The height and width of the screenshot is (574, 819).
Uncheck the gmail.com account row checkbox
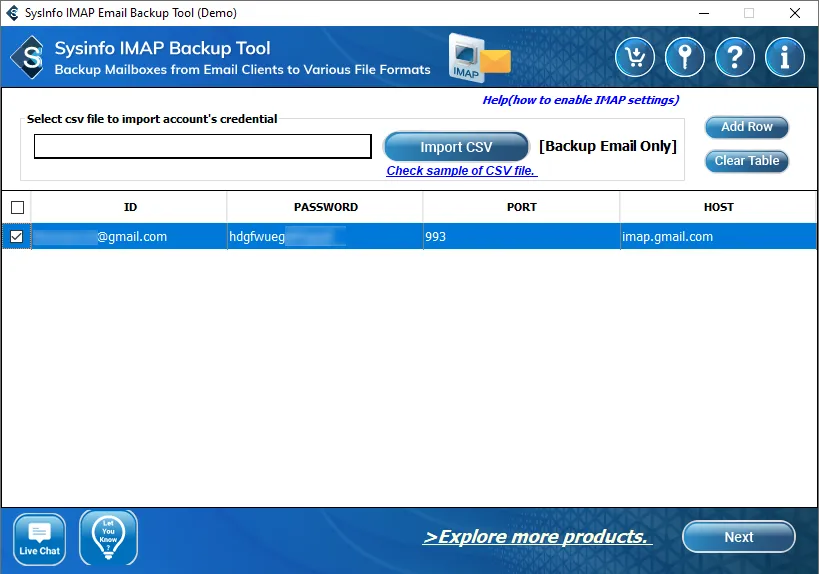16,237
